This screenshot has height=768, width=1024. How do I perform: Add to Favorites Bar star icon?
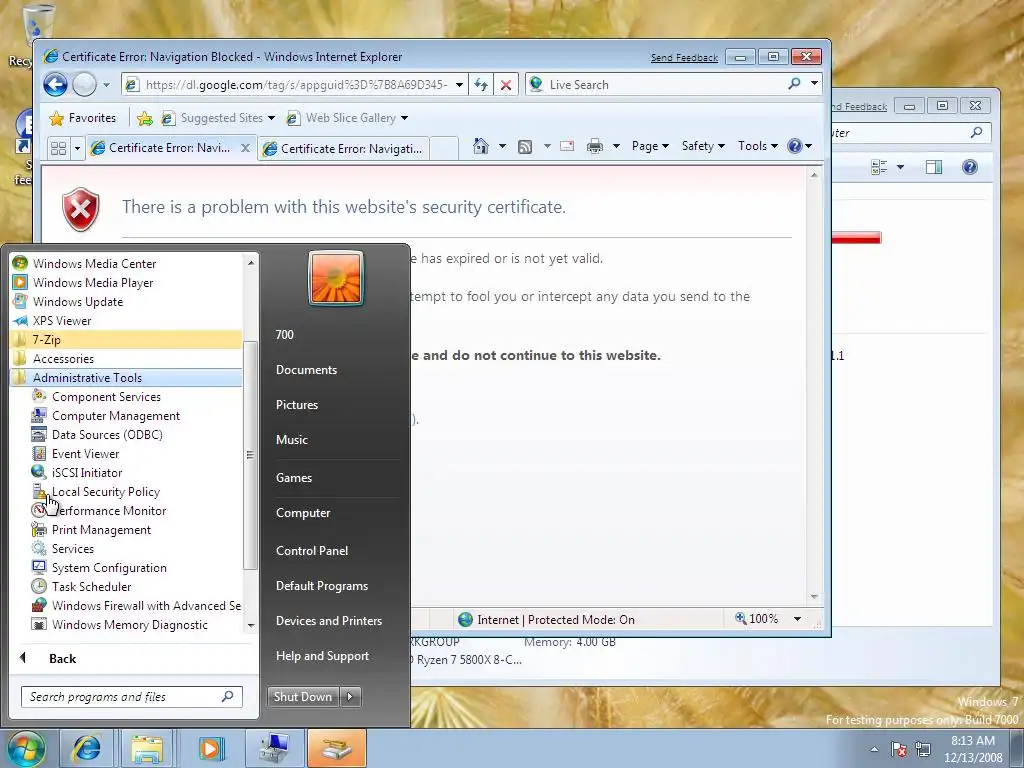(145, 118)
